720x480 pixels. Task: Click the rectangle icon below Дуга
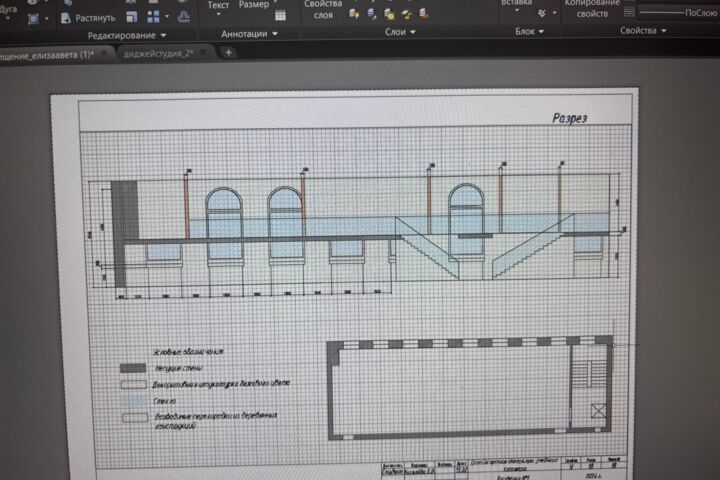pos(33,19)
